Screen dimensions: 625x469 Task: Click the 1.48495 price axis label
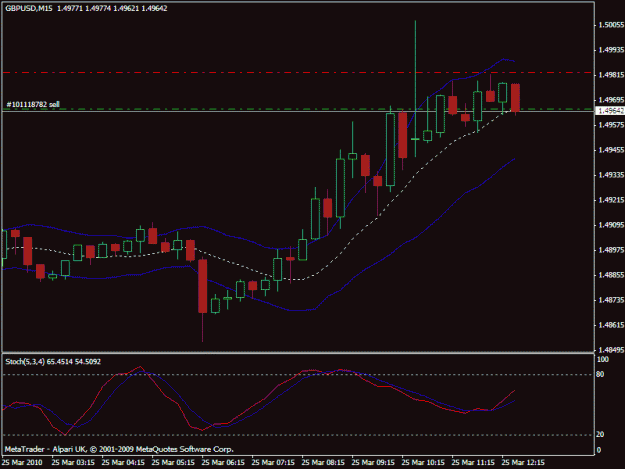pyautogui.click(x=611, y=350)
